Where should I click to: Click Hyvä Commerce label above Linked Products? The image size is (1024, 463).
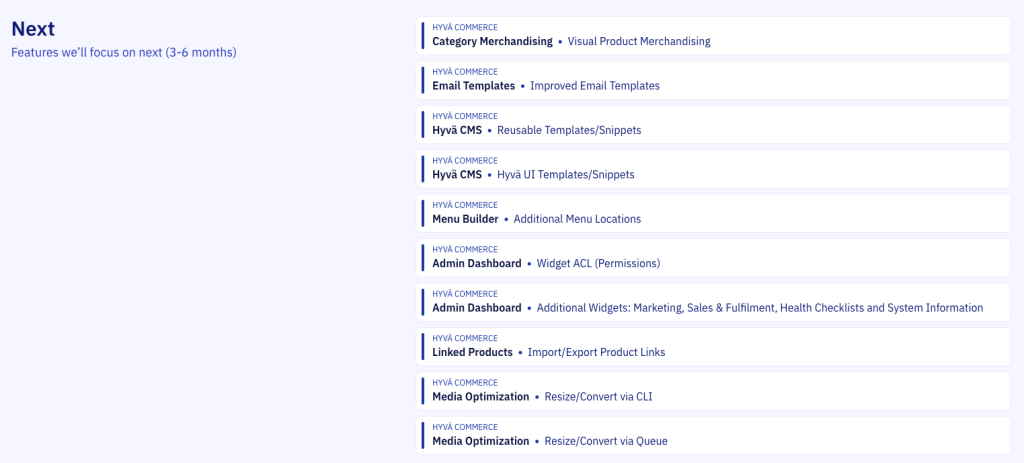pos(464,339)
